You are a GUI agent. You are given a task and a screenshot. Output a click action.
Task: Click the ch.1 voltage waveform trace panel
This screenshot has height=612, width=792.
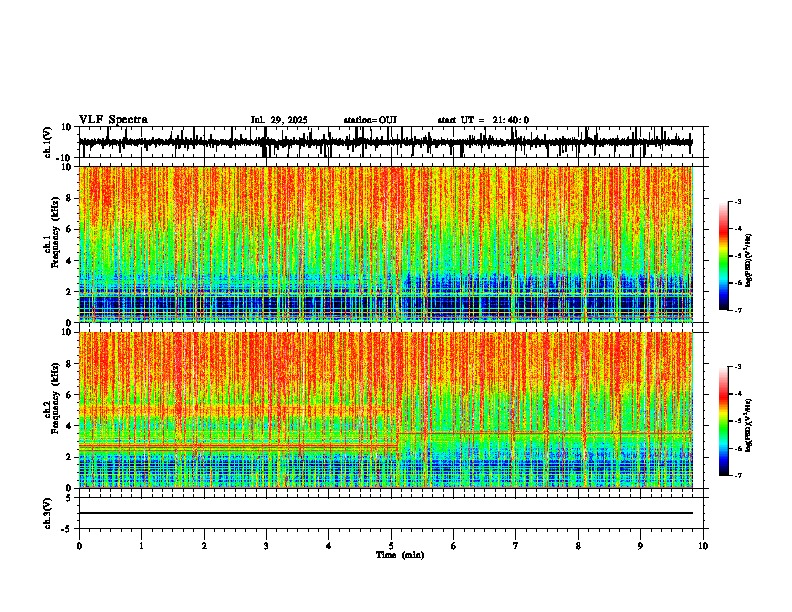pyautogui.click(x=391, y=142)
